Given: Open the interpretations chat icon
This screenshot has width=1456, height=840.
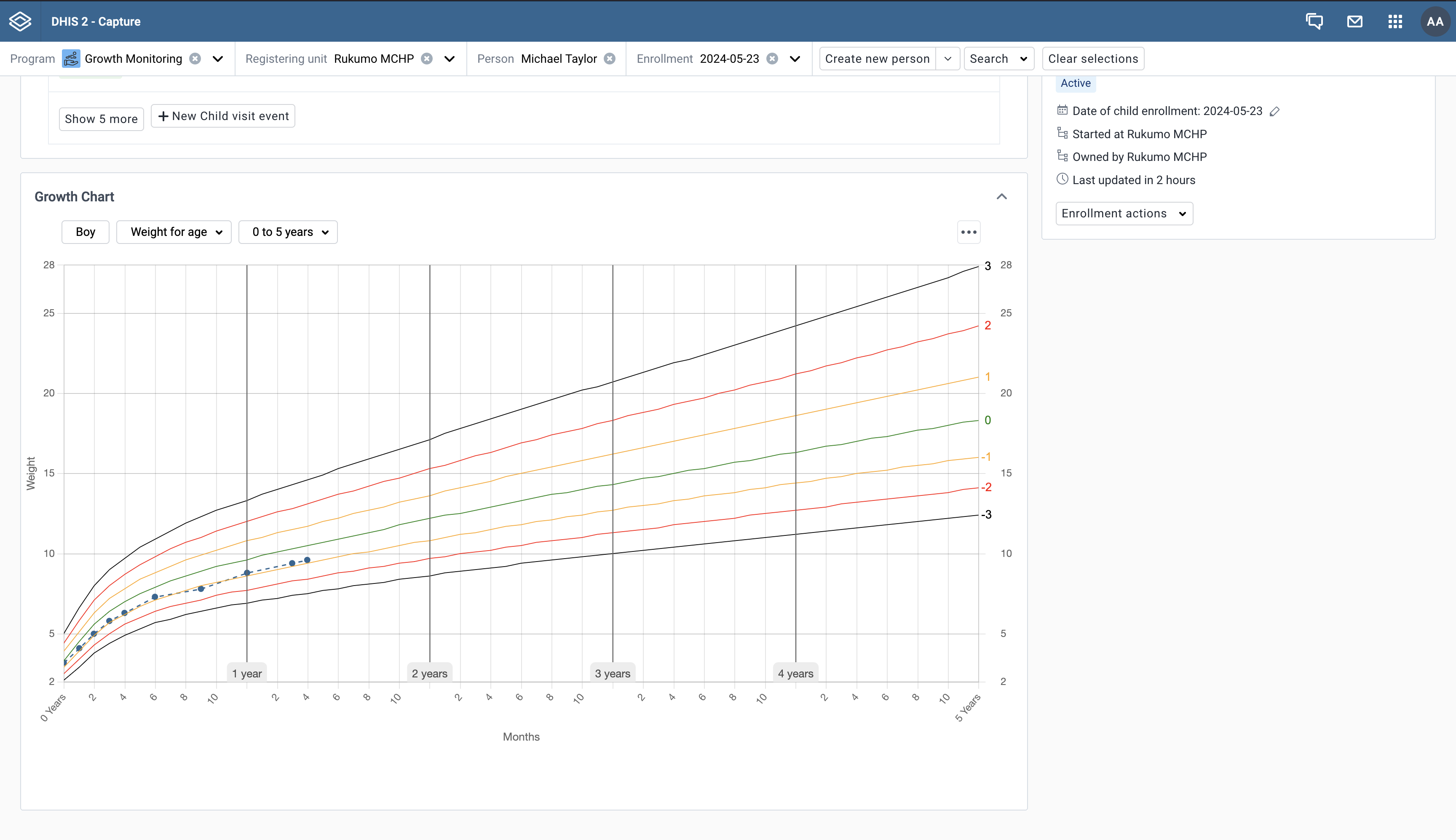Looking at the screenshot, I should click(1314, 21).
